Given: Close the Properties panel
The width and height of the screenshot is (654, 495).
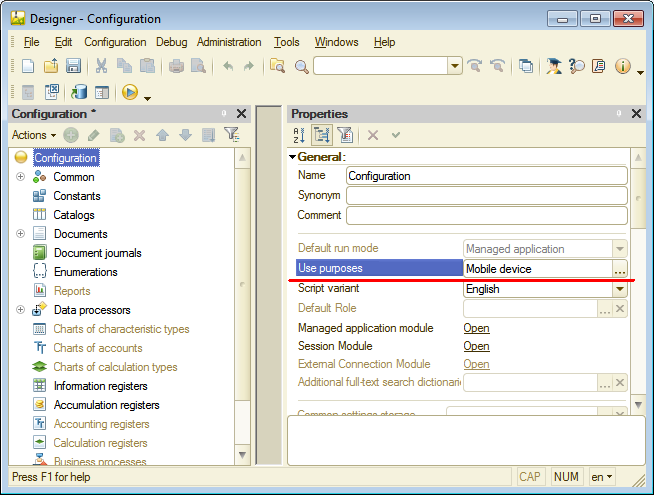Looking at the screenshot, I should (x=636, y=113).
